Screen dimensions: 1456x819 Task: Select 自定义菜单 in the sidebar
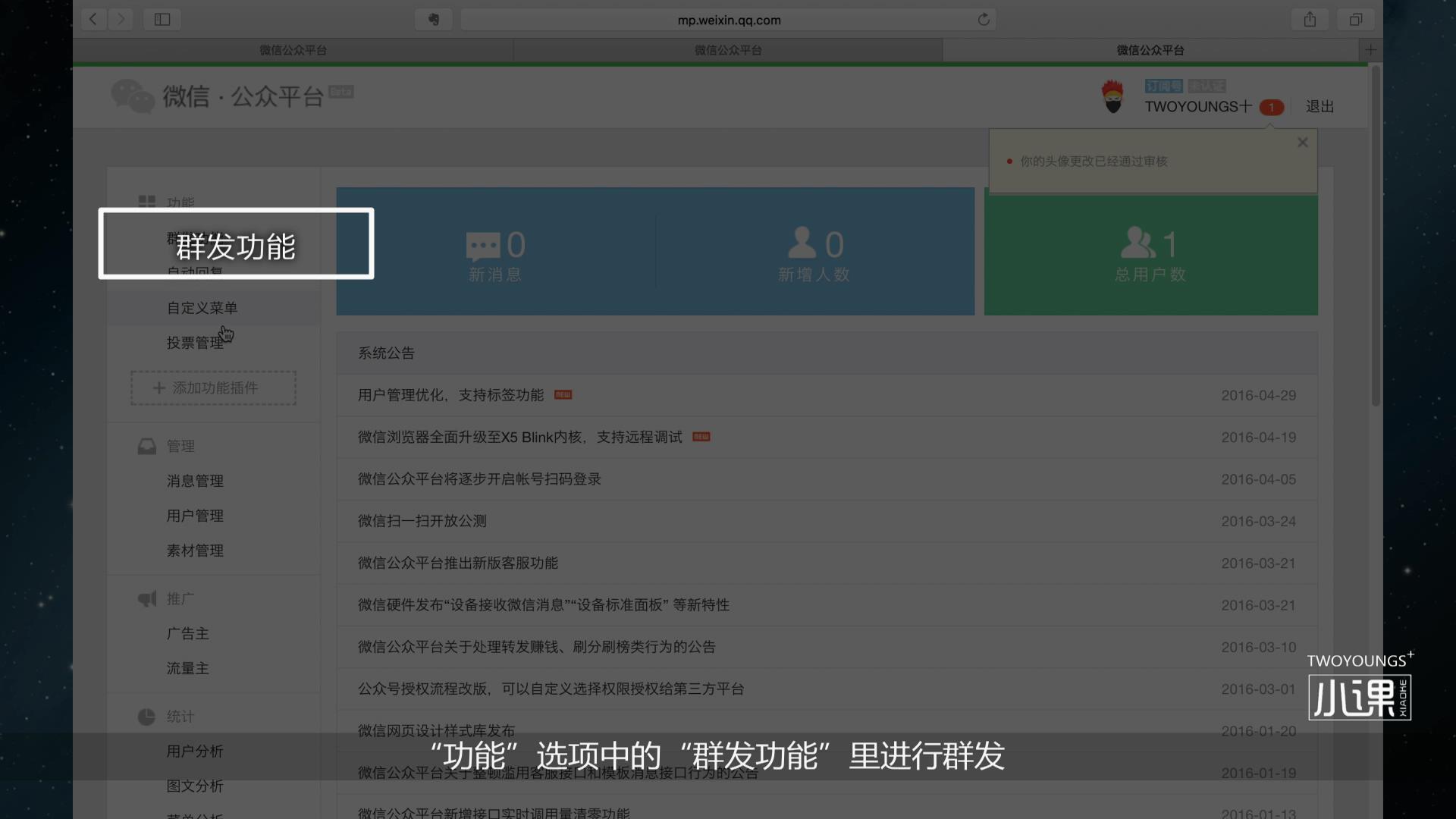click(x=203, y=307)
